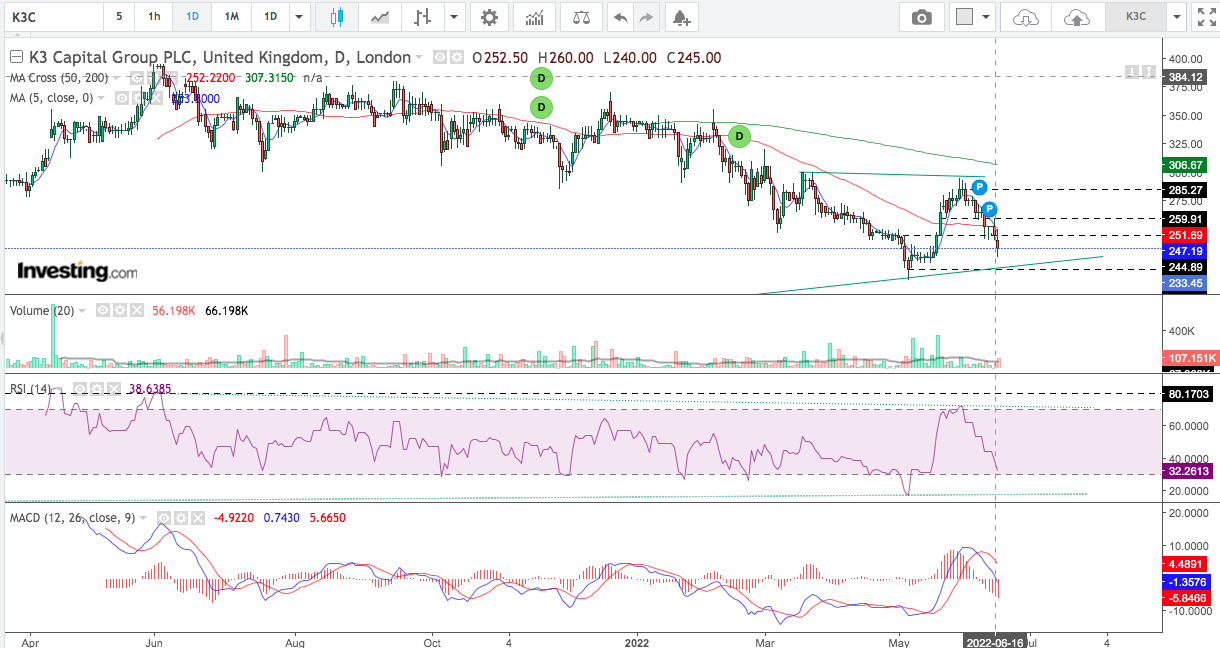The width and height of the screenshot is (1220, 648).
Task: Collapse the chart legend box
Action: 15,57
